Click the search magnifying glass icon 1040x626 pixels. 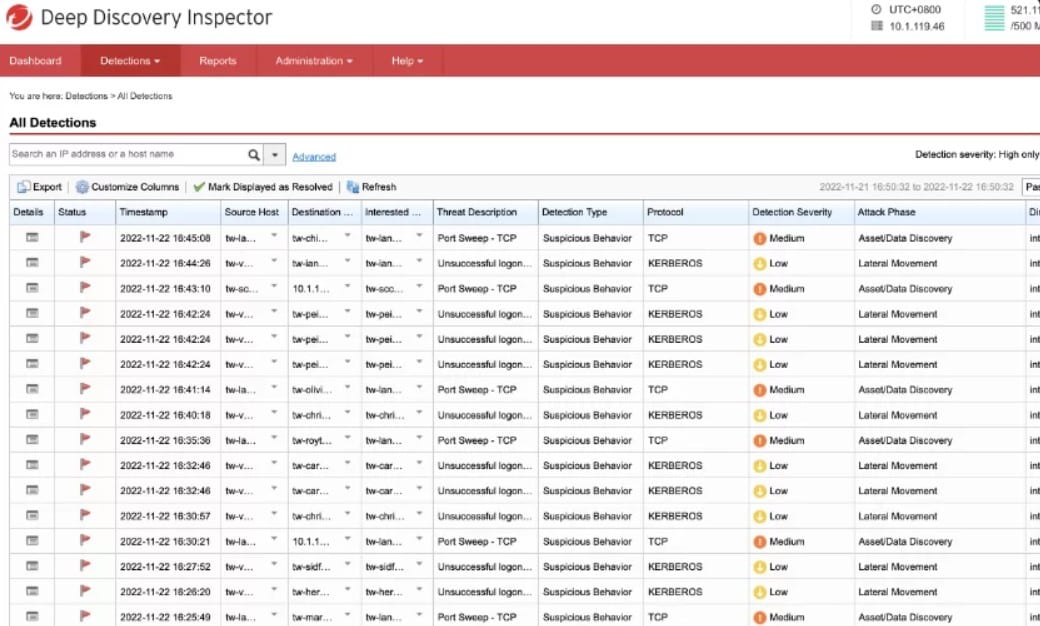(255, 155)
